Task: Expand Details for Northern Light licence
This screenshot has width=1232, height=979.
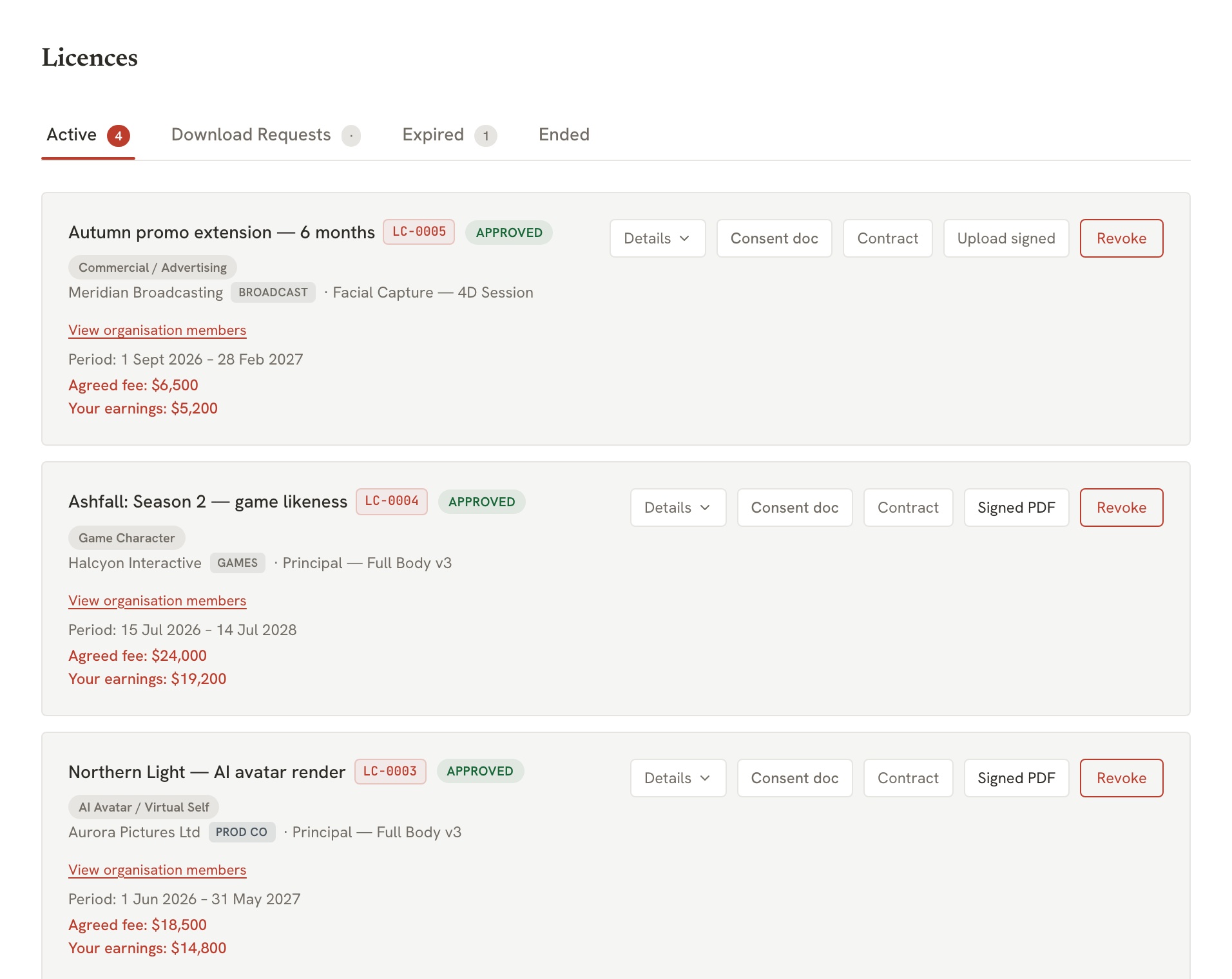Action: click(x=678, y=778)
